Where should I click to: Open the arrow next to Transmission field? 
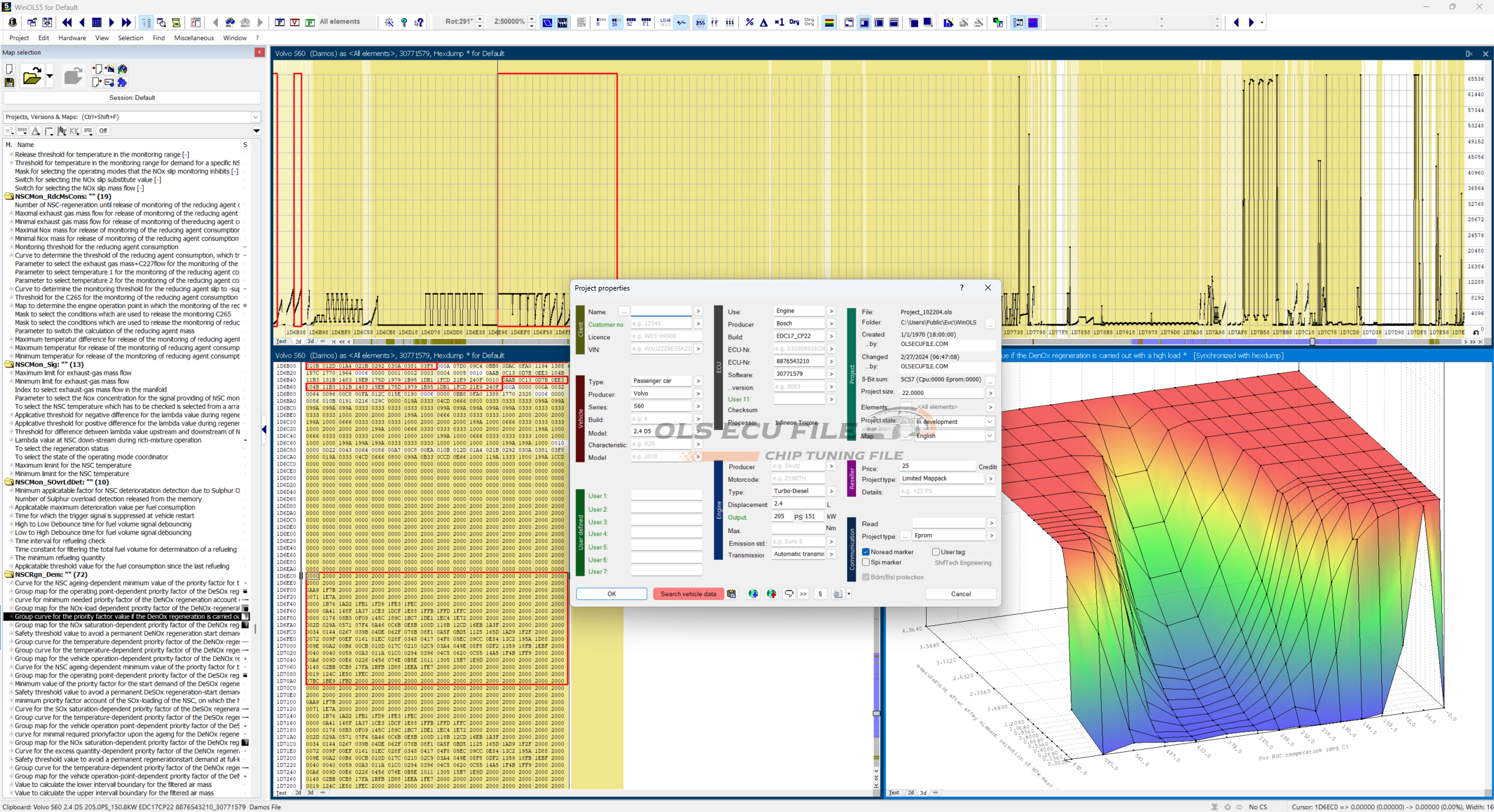(x=831, y=554)
